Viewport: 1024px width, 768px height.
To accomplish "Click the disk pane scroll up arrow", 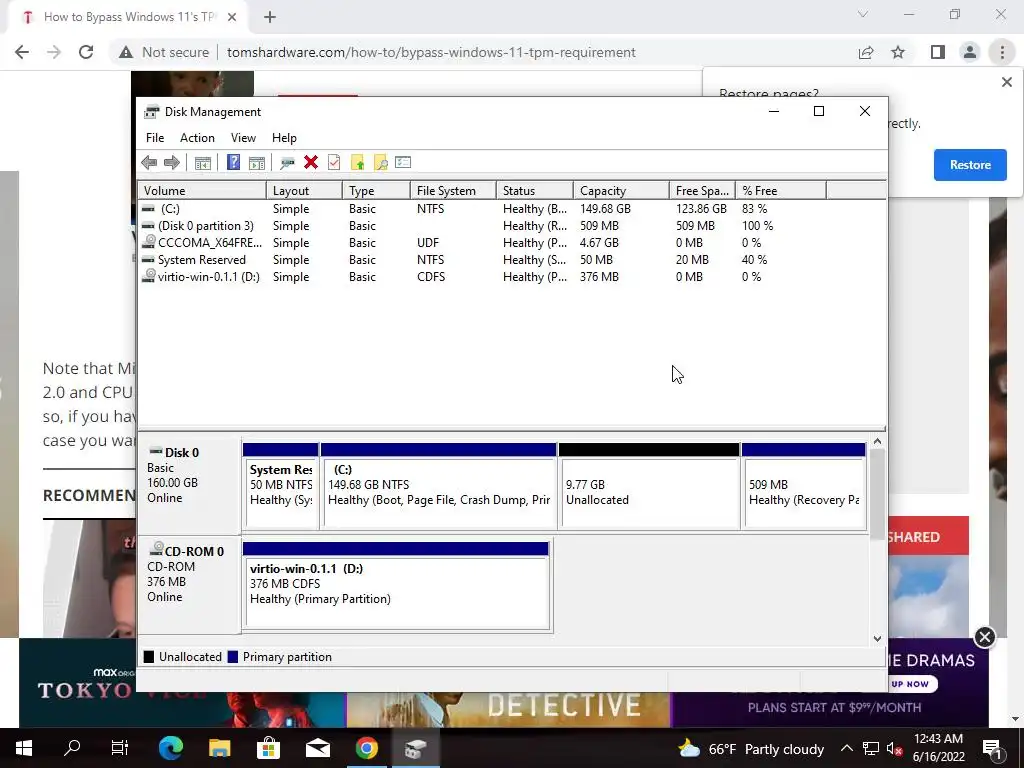I will tap(877, 442).
